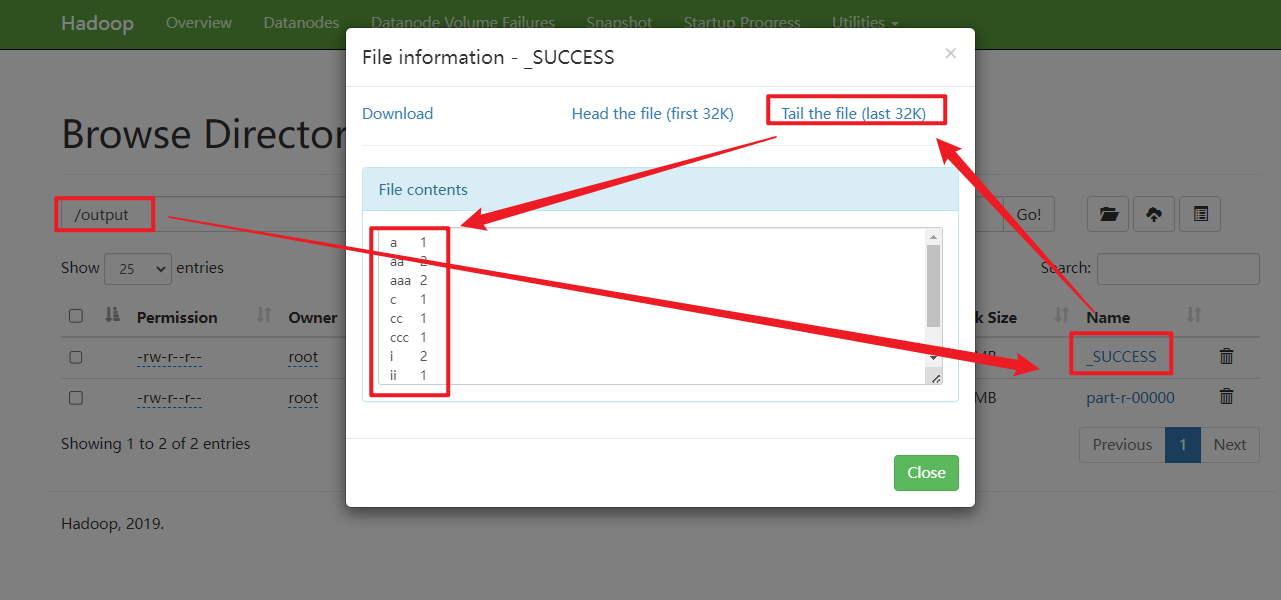Open the Utilities dropdown menu
1281x600 pixels.
tap(865, 22)
